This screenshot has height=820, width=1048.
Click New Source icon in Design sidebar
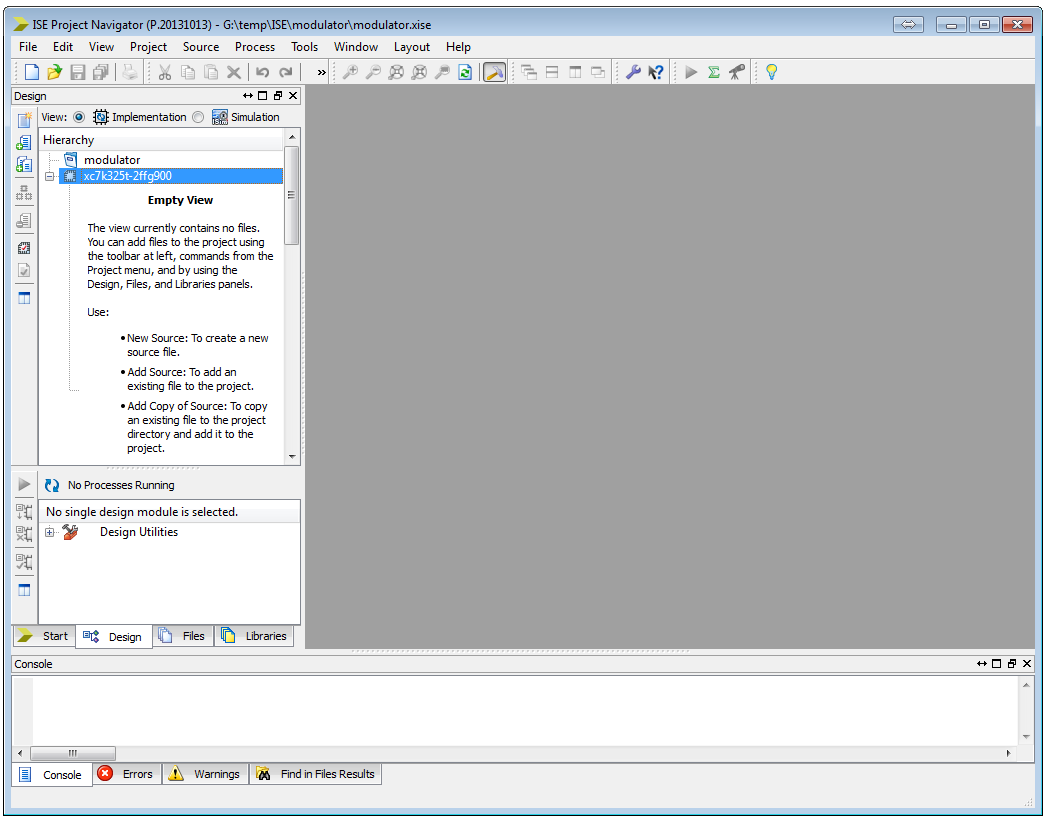pyautogui.click(x=24, y=120)
